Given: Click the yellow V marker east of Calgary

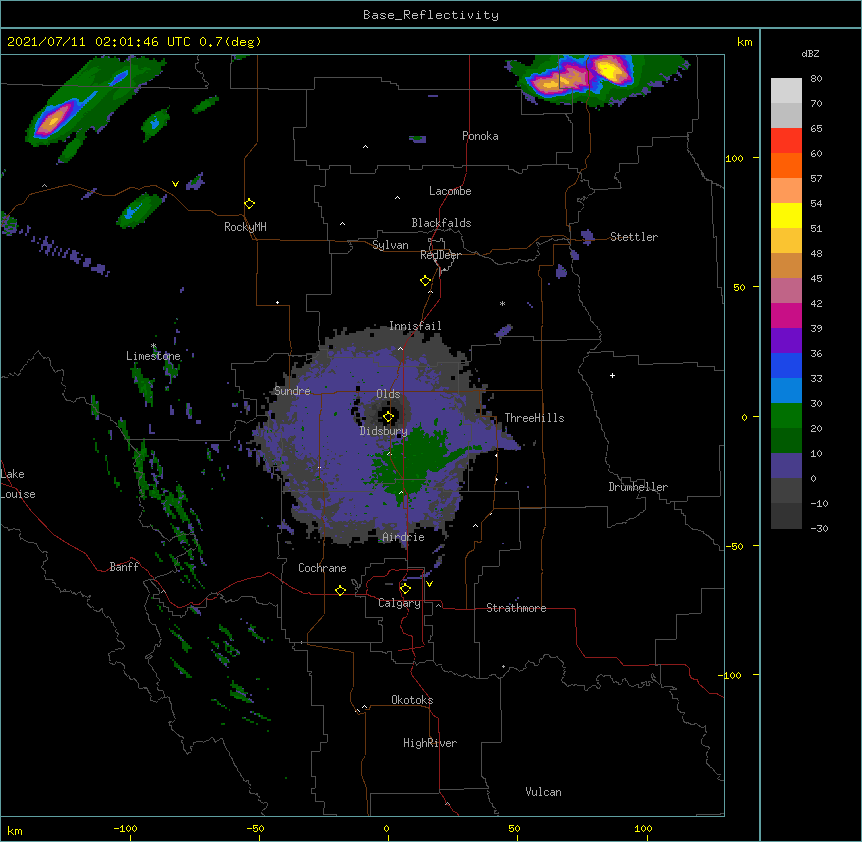Looking at the screenshot, I should coord(429,584).
